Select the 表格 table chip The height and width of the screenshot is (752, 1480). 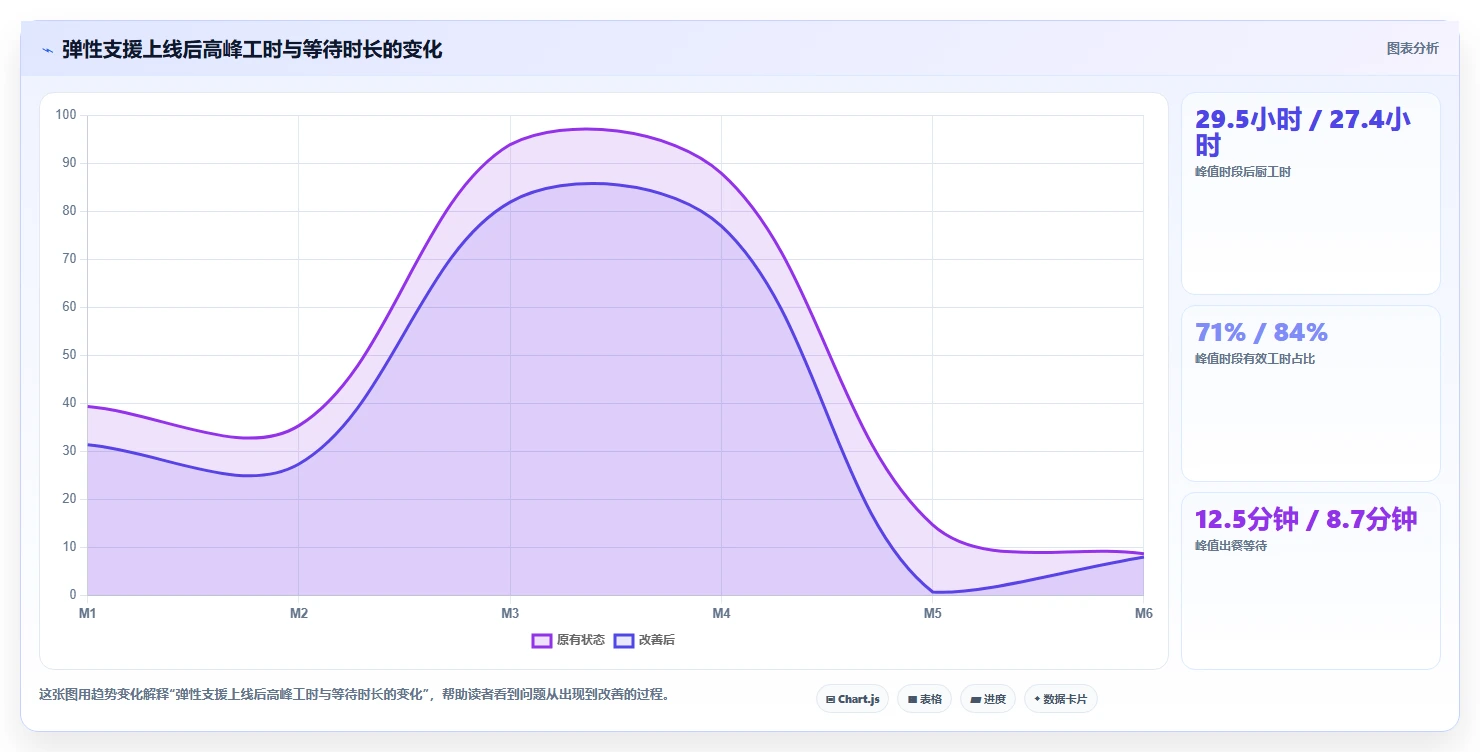[x=924, y=699]
